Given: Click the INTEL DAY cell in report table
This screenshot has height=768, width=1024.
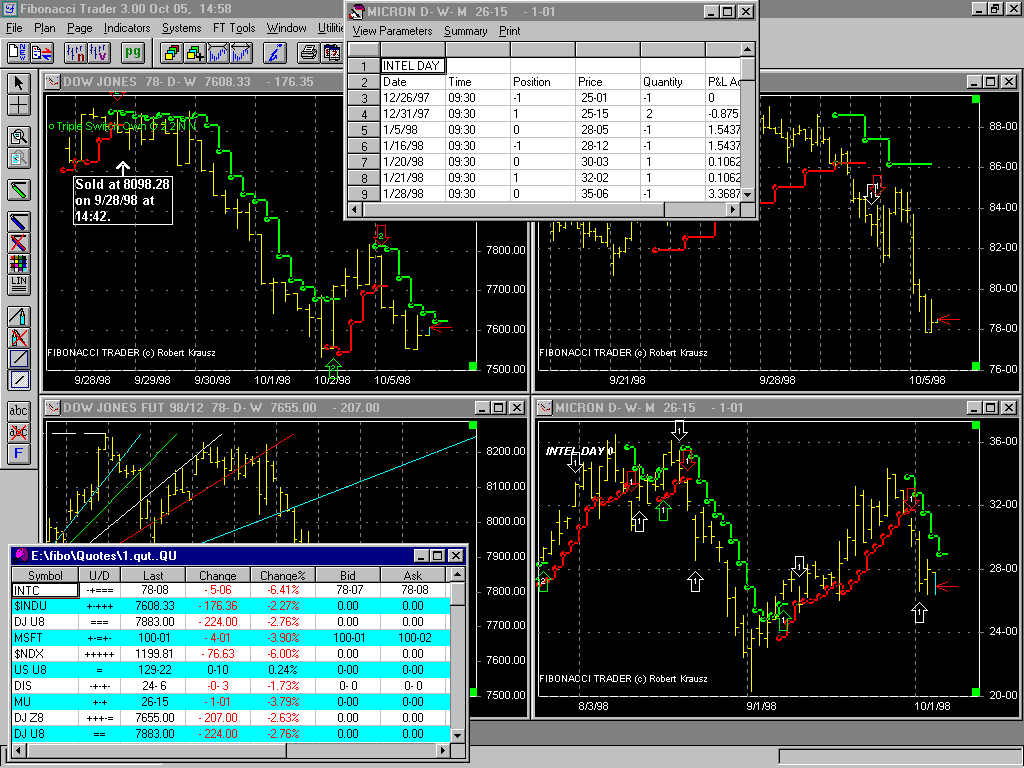Looking at the screenshot, I should (x=413, y=65).
